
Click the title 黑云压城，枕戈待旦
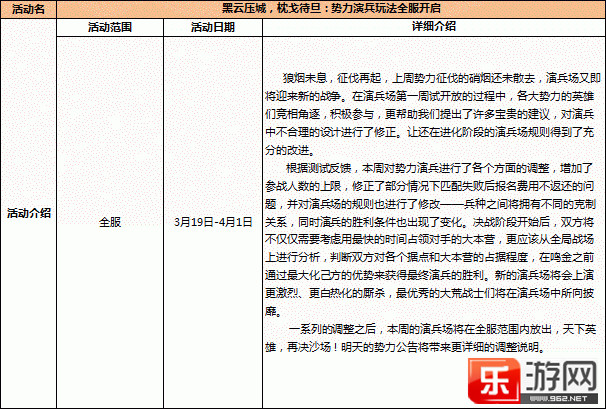[x=254, y=8]
